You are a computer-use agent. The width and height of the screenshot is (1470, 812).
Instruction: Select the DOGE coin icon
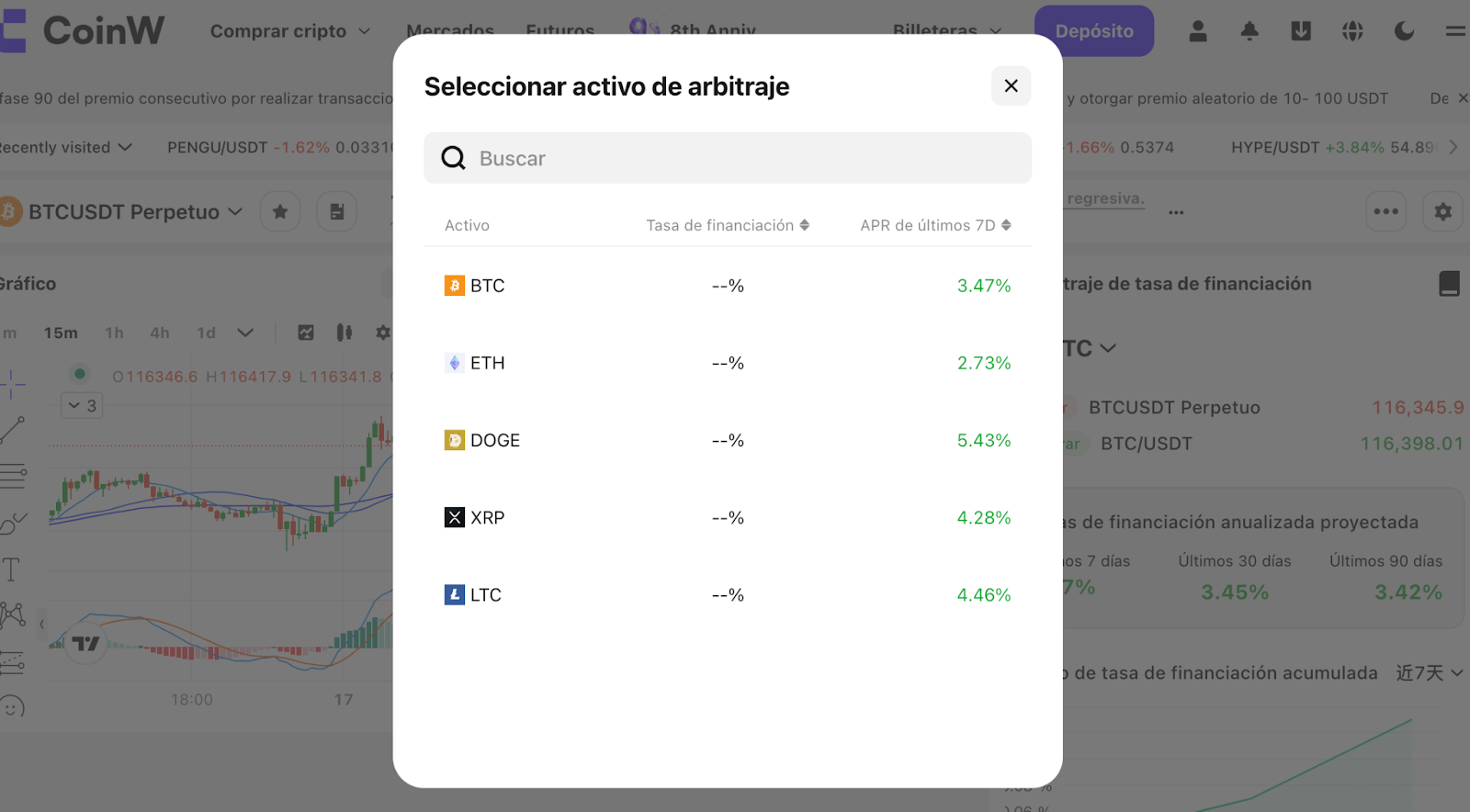point(455,440)
